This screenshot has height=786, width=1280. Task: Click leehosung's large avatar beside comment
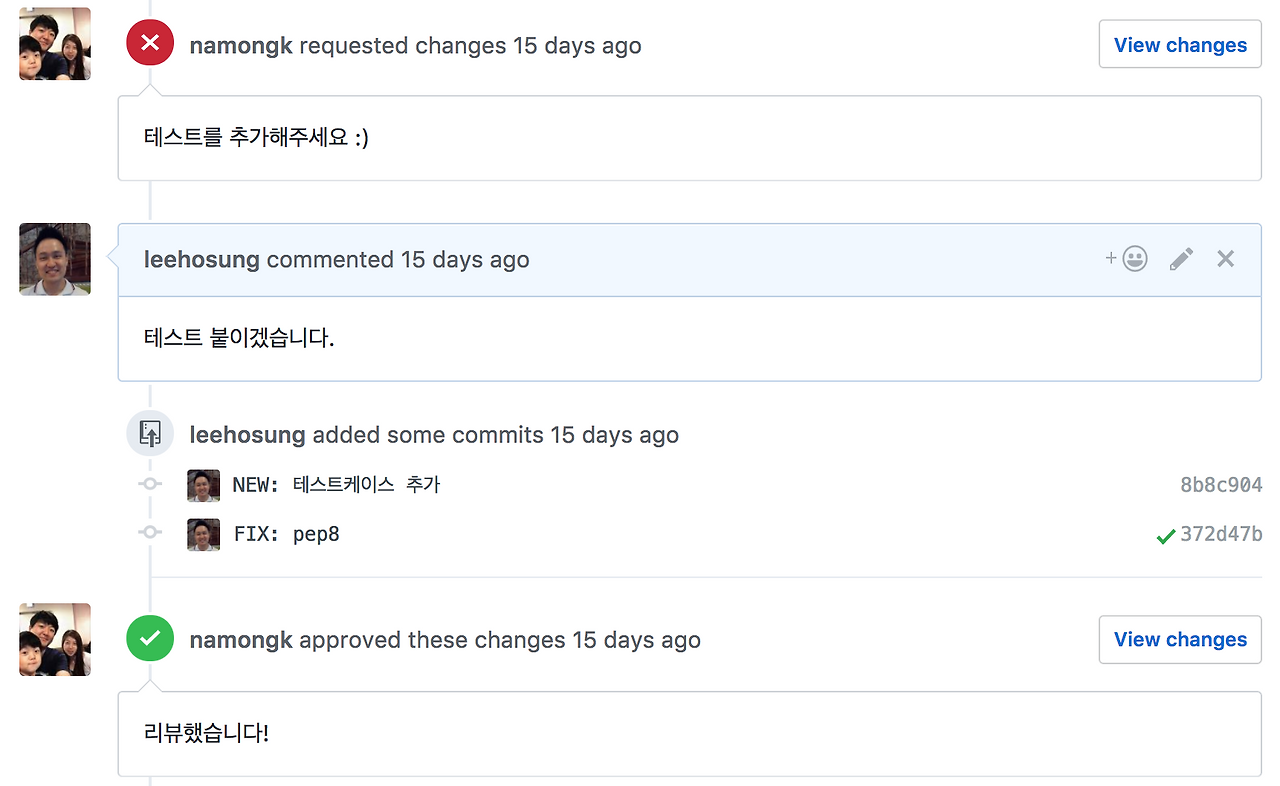pos(55,259)
